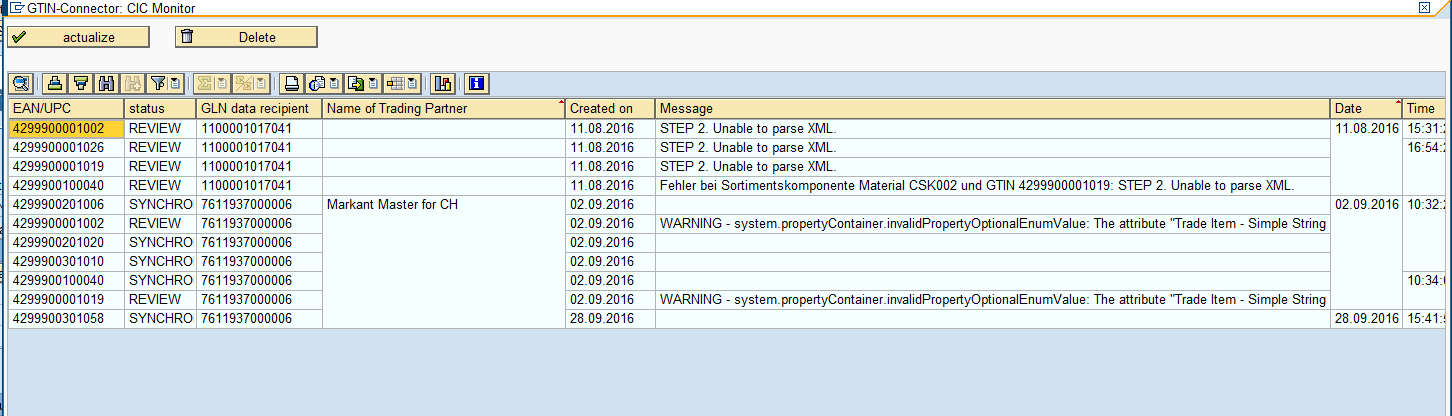Open the Details magnifier icon
Image resolution: width=1452 pixels, height=416 pixels.
click(21, 83)
